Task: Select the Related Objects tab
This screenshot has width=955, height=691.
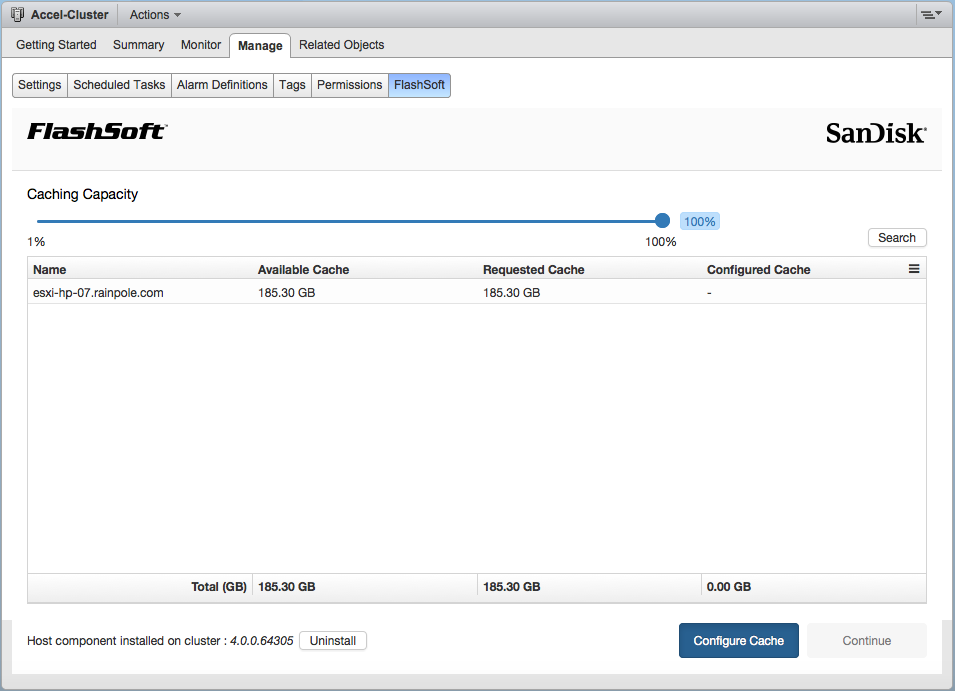Action: point(341,45)
